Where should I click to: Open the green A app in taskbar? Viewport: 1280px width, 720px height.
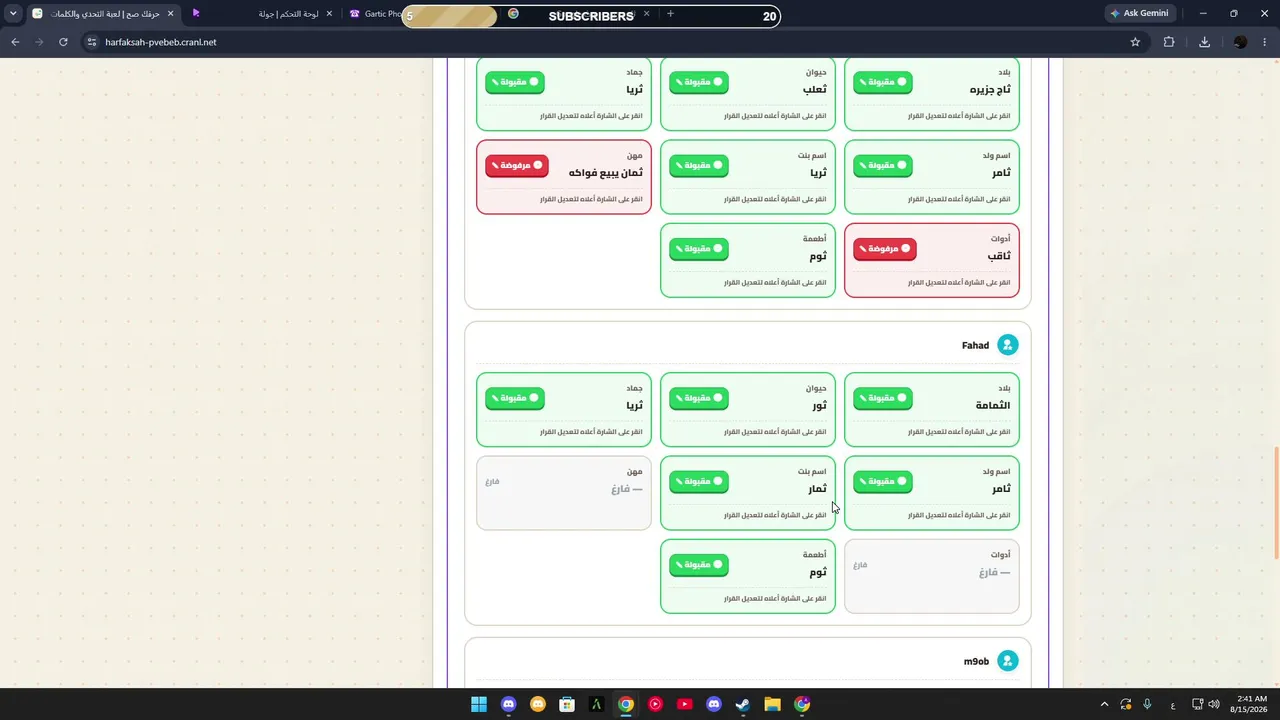[x=596, y=704]
